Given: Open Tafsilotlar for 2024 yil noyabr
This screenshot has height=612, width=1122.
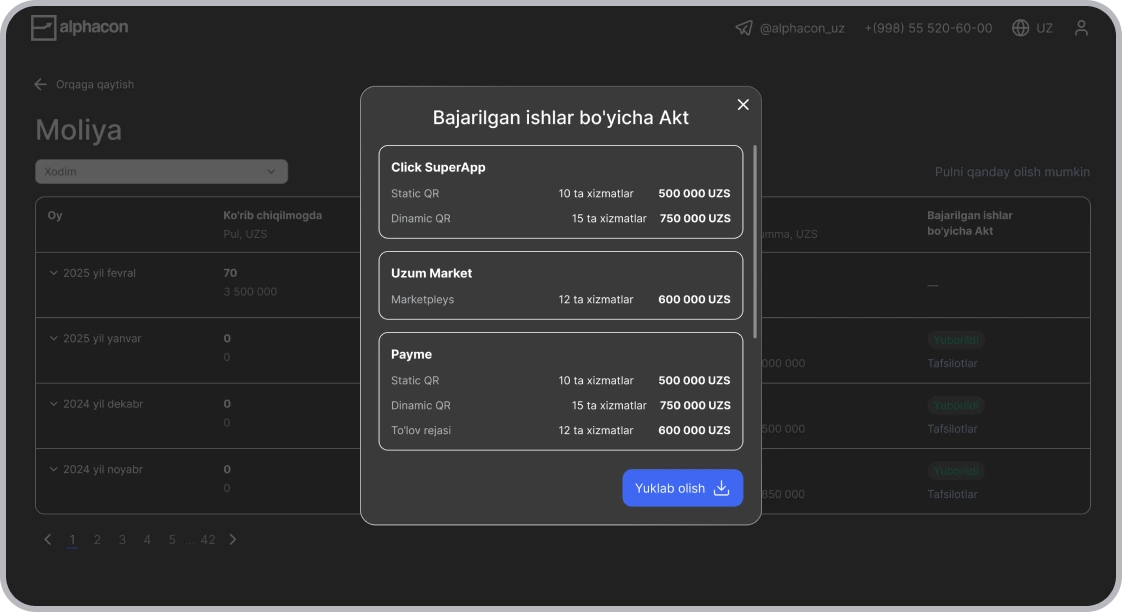Looking at the screenshot, I should (952, 494).
